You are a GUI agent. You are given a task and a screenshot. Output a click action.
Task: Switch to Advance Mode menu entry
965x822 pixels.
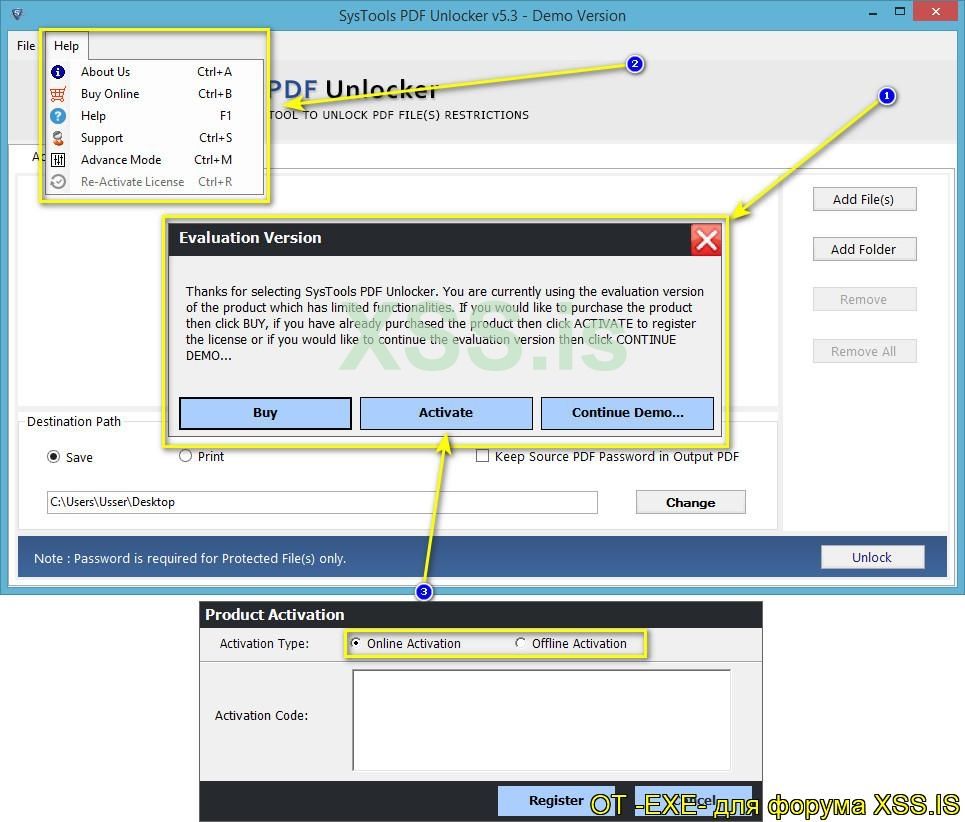click(156, 160)
